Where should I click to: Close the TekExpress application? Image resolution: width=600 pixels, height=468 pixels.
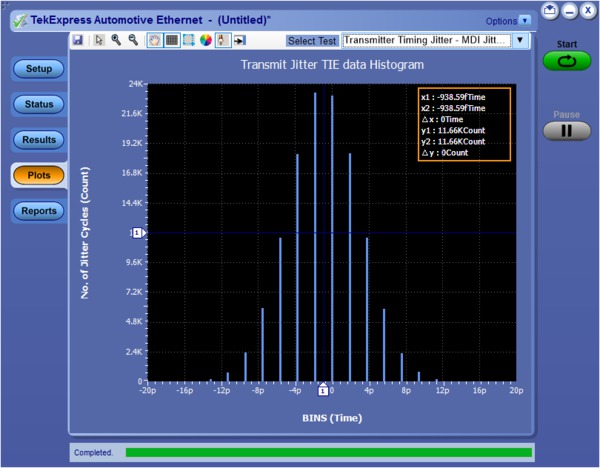coord(588,10)
